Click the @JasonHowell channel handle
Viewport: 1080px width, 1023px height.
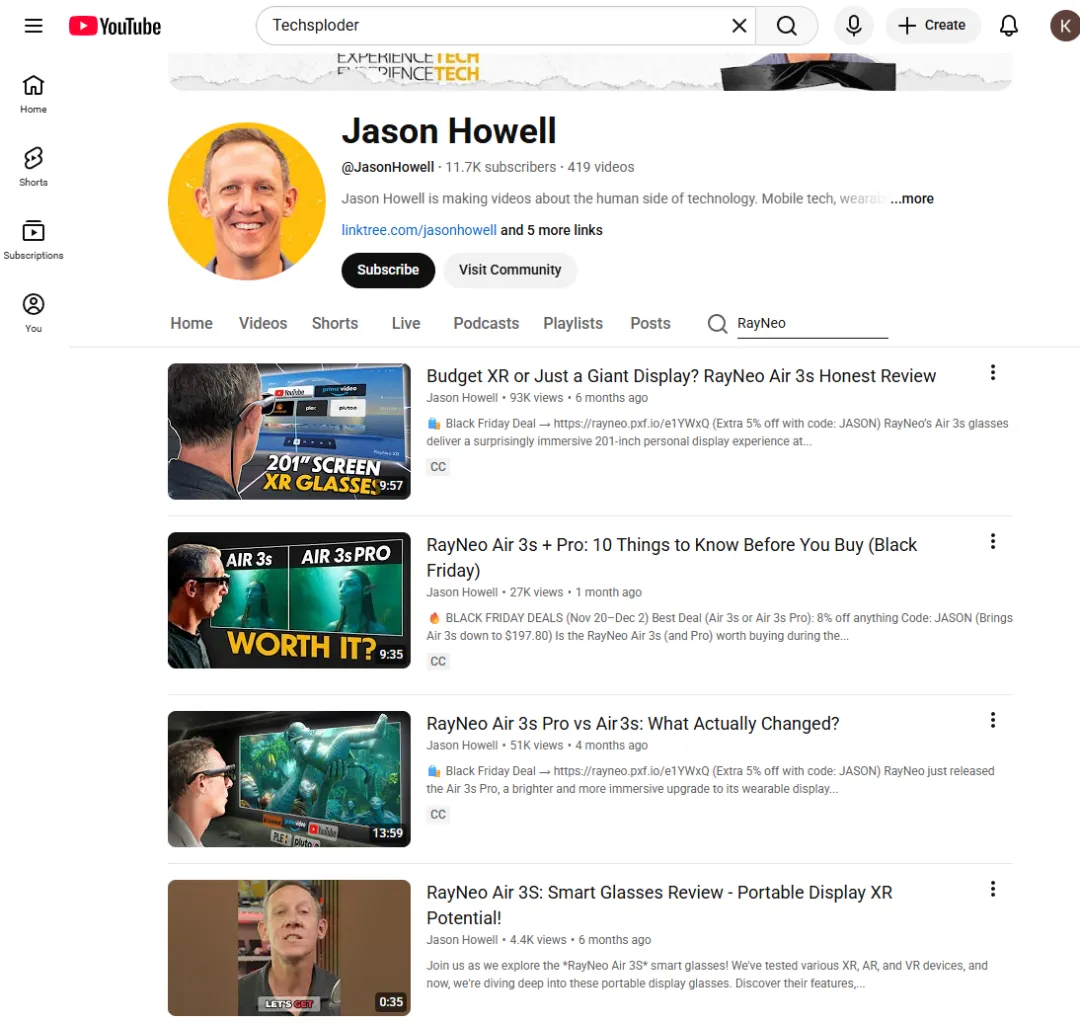[x=388, y=167]
